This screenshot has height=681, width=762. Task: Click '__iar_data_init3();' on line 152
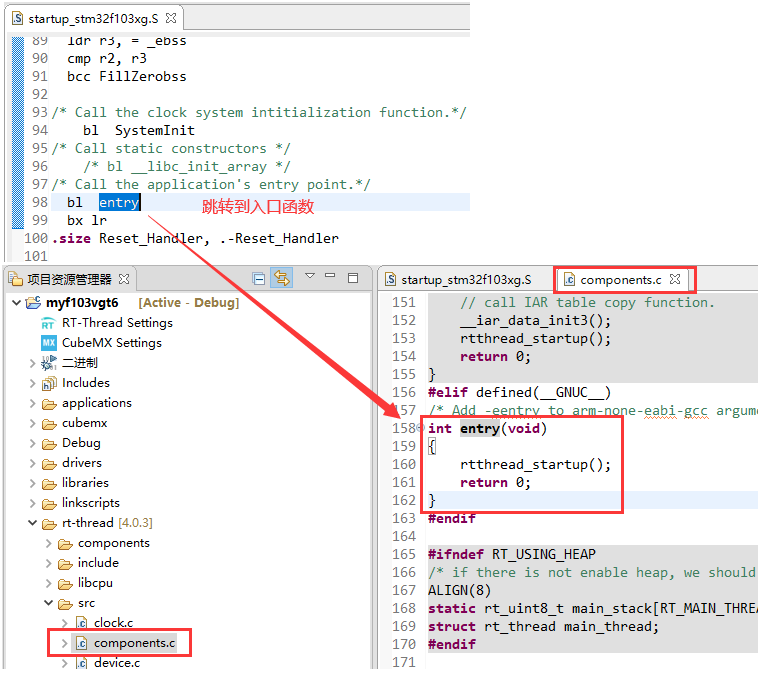click(535, 321)
